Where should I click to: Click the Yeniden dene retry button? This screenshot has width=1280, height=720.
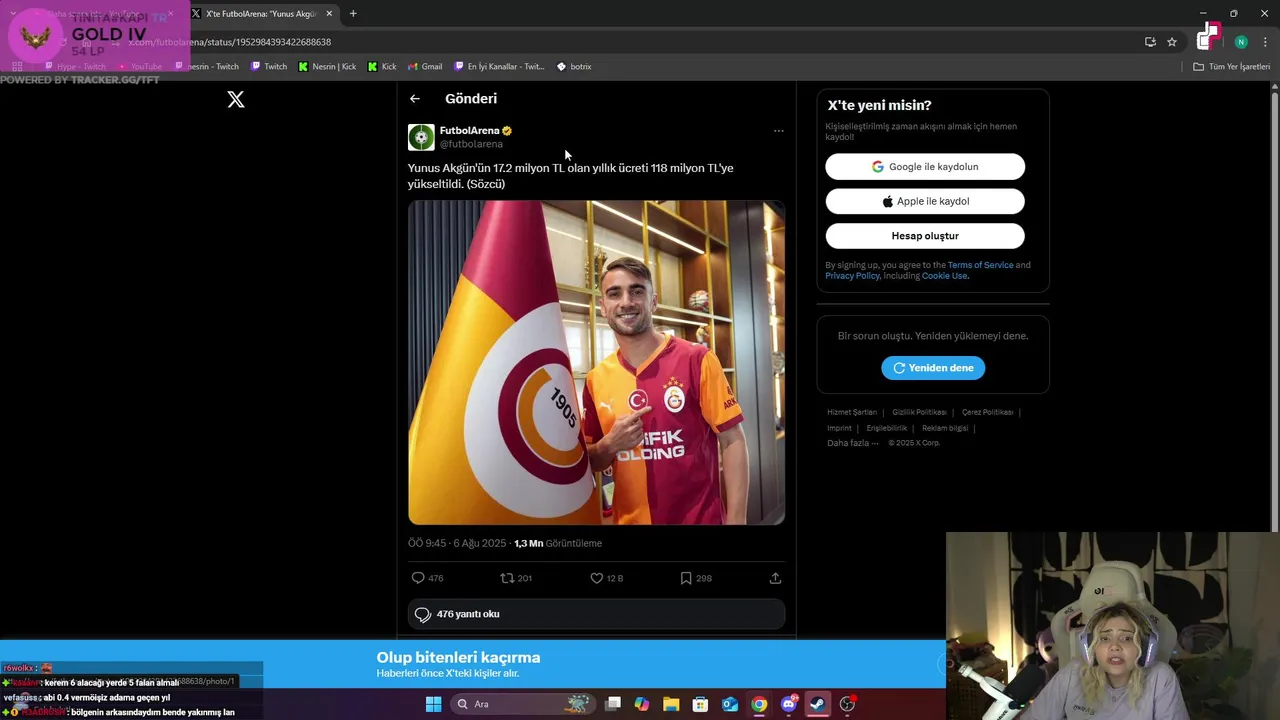point(933,368)
